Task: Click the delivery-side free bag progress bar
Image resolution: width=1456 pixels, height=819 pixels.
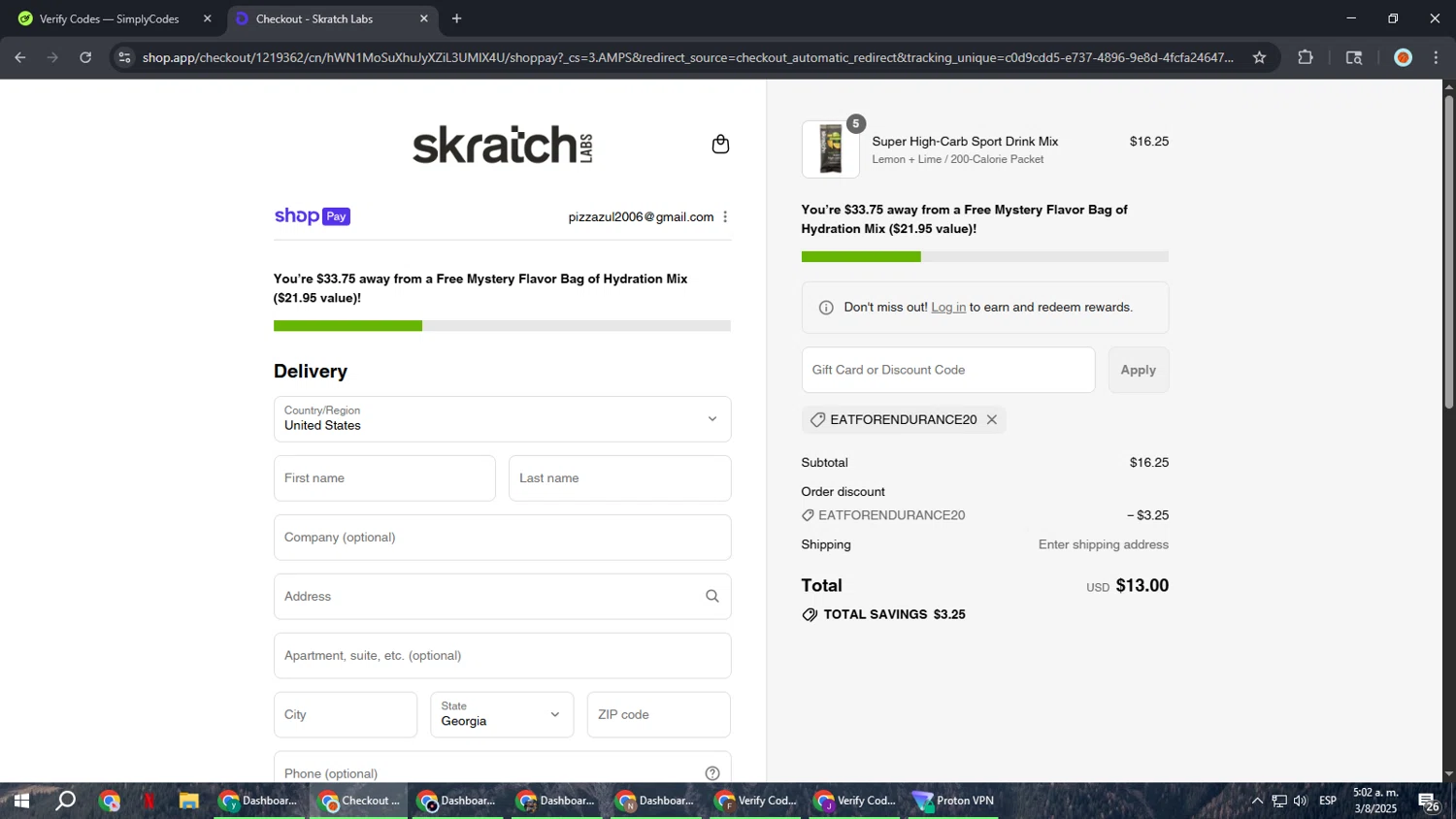Action: (x=502, y=326)
